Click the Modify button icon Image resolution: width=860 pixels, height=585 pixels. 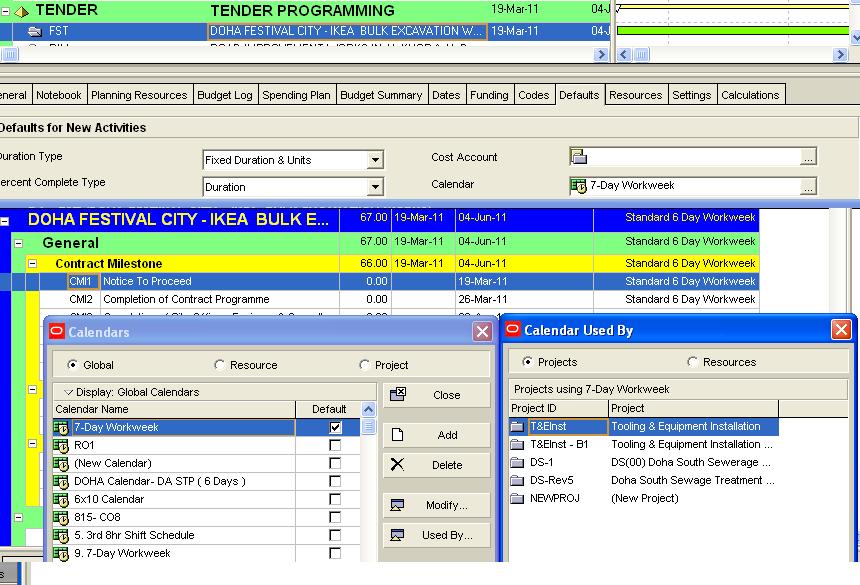point(397,505)
